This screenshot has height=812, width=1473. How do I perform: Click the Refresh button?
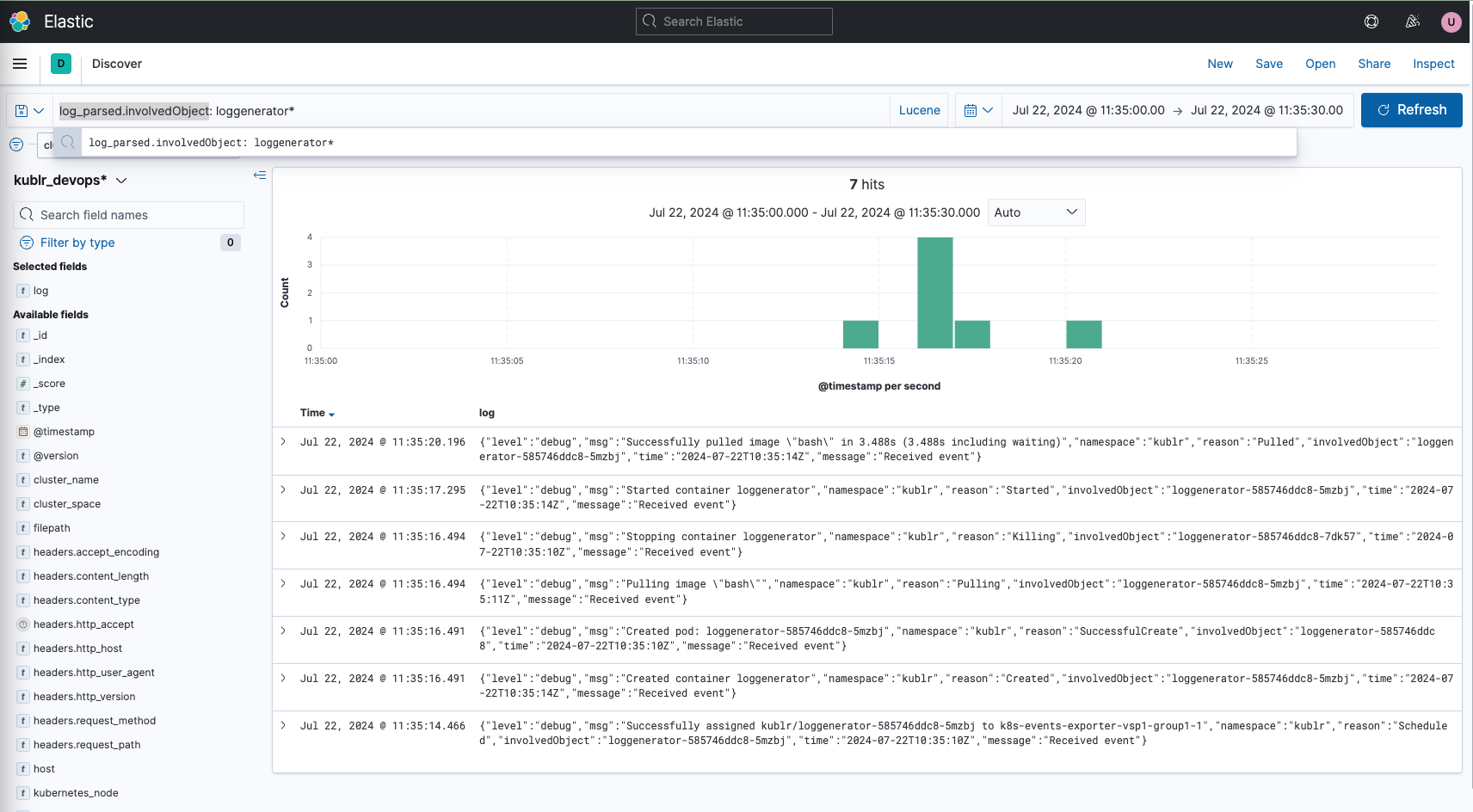pyautogui.click(x=1412, y=110)
